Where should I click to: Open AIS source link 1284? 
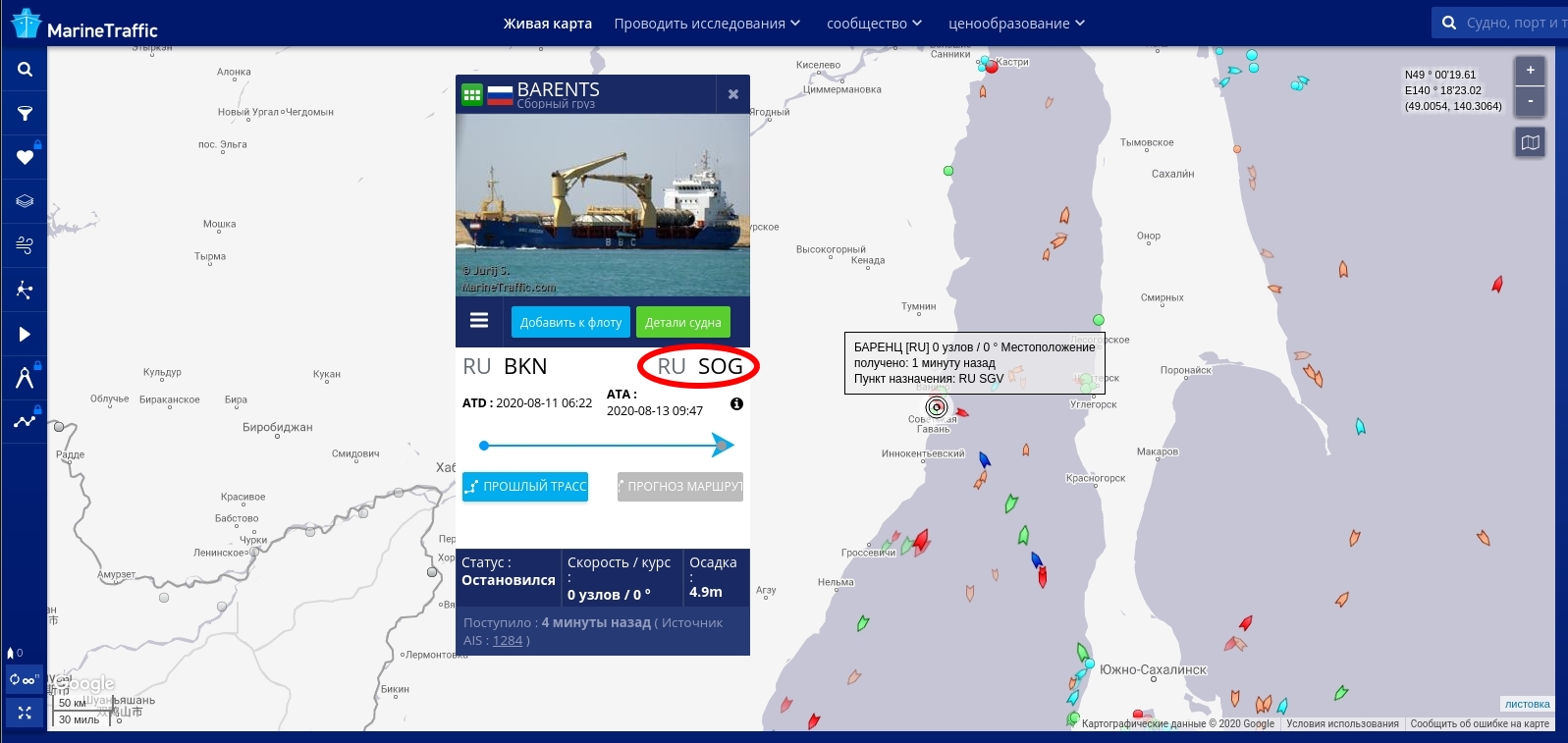[508, 640]
